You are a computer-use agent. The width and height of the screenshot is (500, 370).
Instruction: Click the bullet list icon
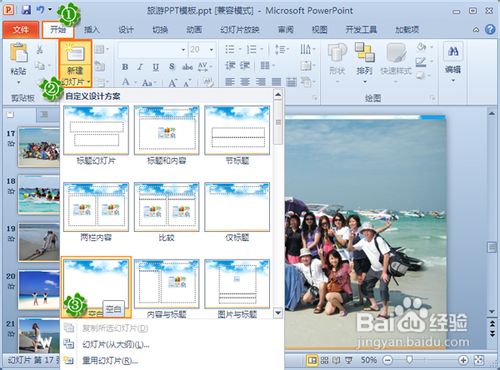pyautogui.click(x=230, y=50)
